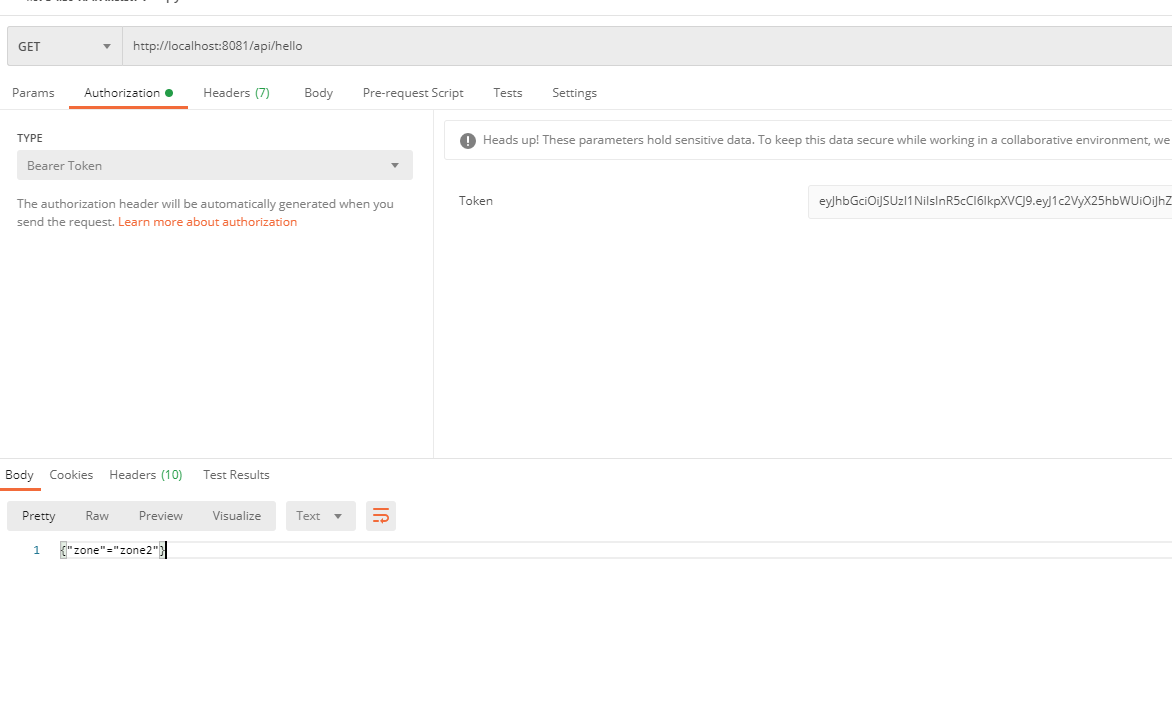Open the Settings tab
The width and height of the screenshot is (1172, 719).
574,93
